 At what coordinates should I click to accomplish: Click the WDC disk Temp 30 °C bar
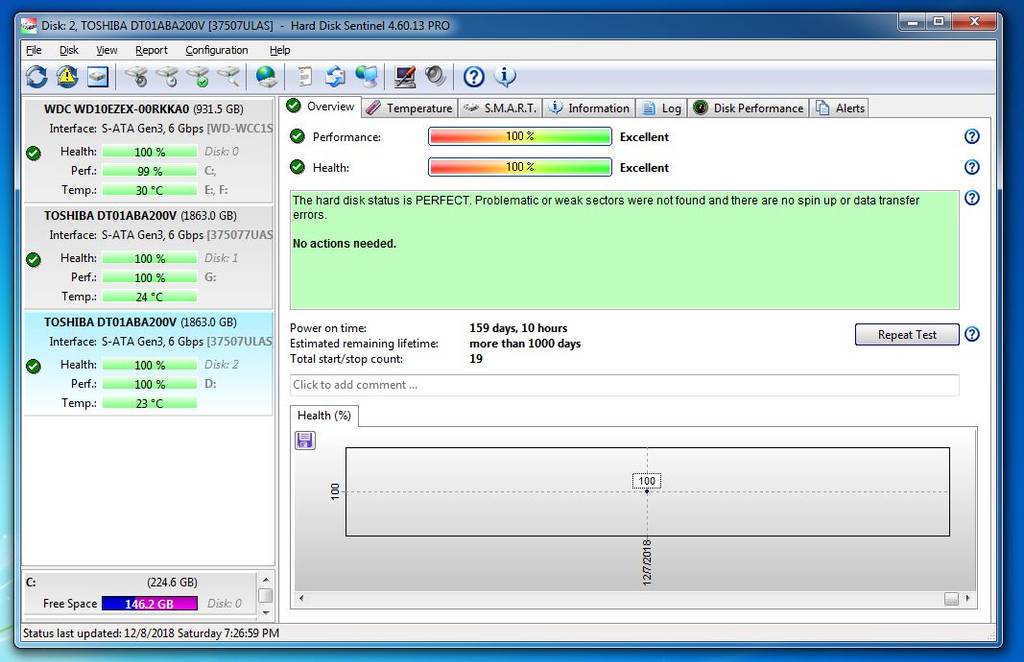click(150, 191)
